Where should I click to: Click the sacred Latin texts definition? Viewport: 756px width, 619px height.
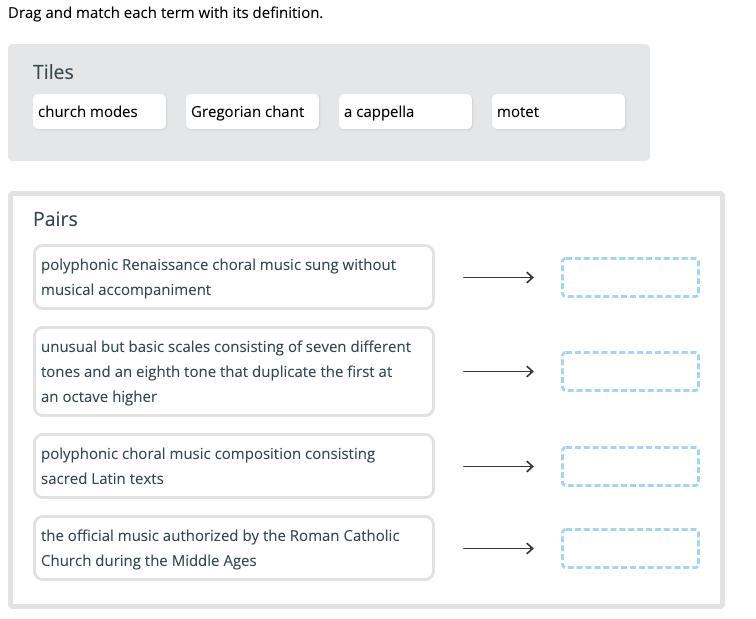click(233, 466)
